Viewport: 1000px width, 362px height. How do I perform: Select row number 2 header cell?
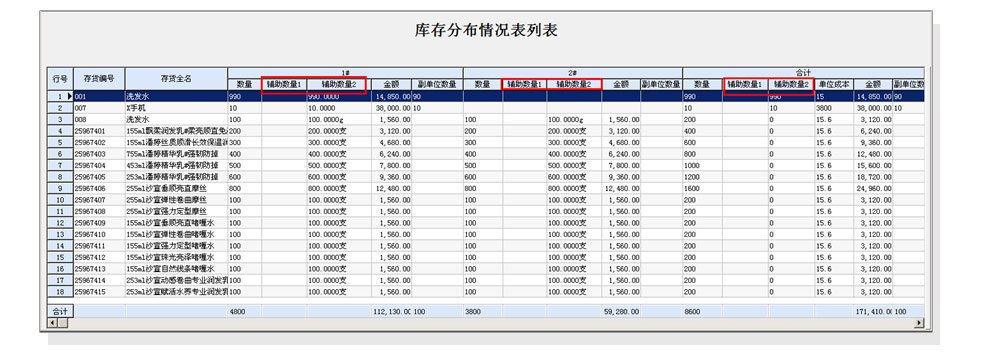(x=61, y=108)
